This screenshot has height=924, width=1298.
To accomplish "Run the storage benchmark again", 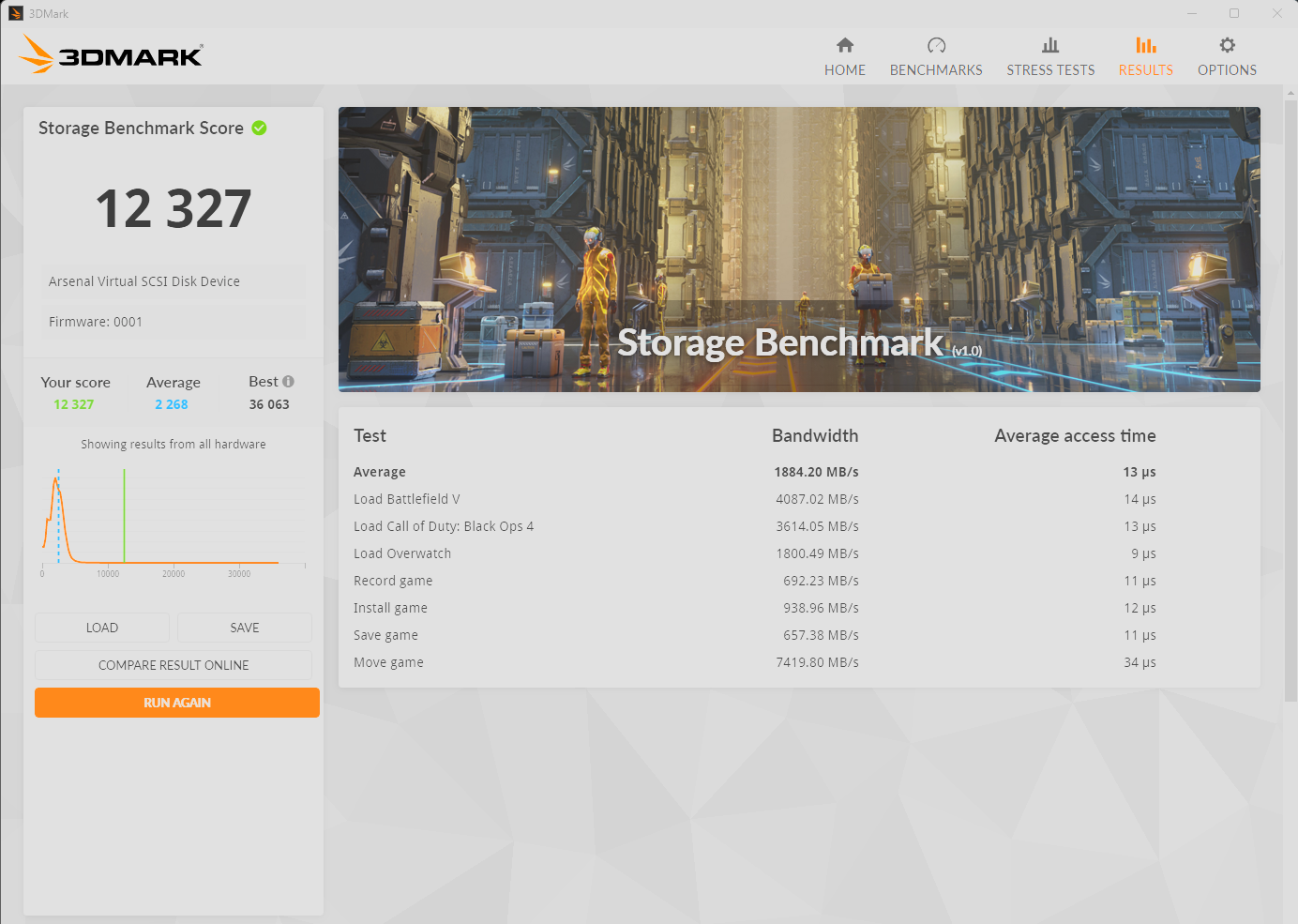I will (176, 702).
